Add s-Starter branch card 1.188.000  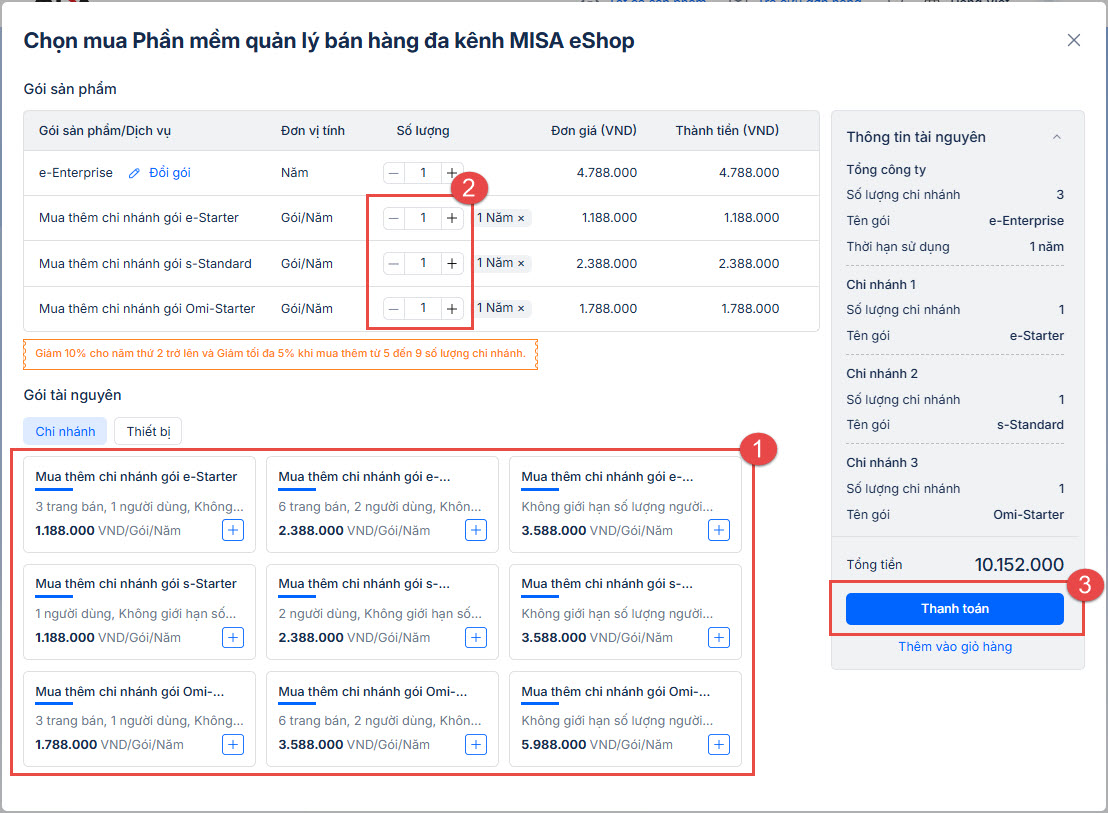[x=233, y=638]
